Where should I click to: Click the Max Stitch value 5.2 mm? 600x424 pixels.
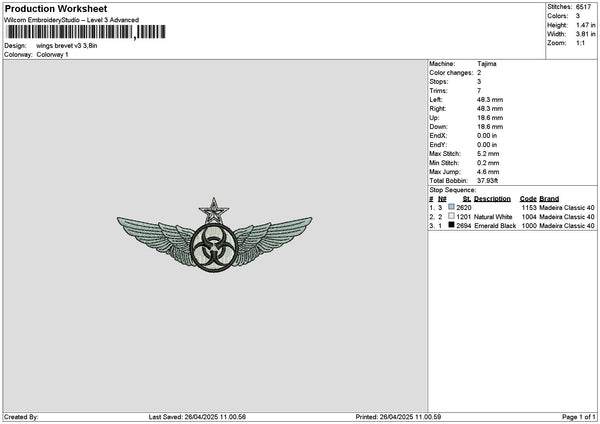pyautogui.click(x=488, y=154)
